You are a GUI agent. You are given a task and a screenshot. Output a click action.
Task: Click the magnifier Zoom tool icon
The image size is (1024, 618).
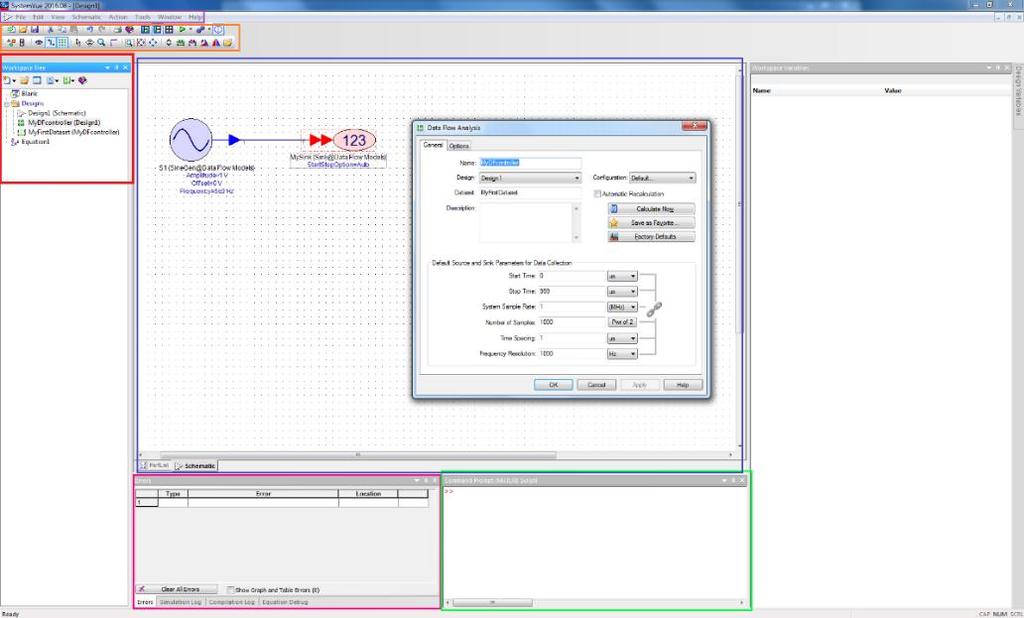click(101, 42)
